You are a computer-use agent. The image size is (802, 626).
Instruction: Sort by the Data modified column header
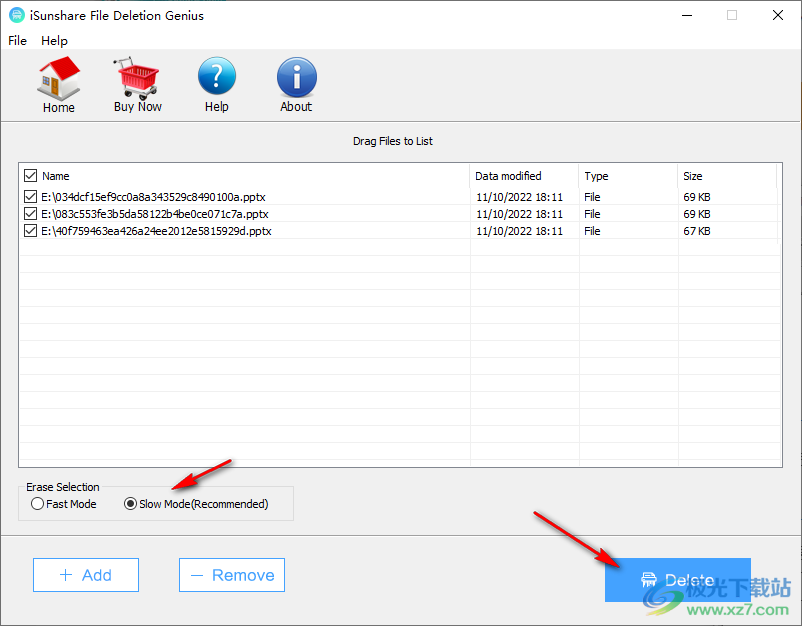524,176
